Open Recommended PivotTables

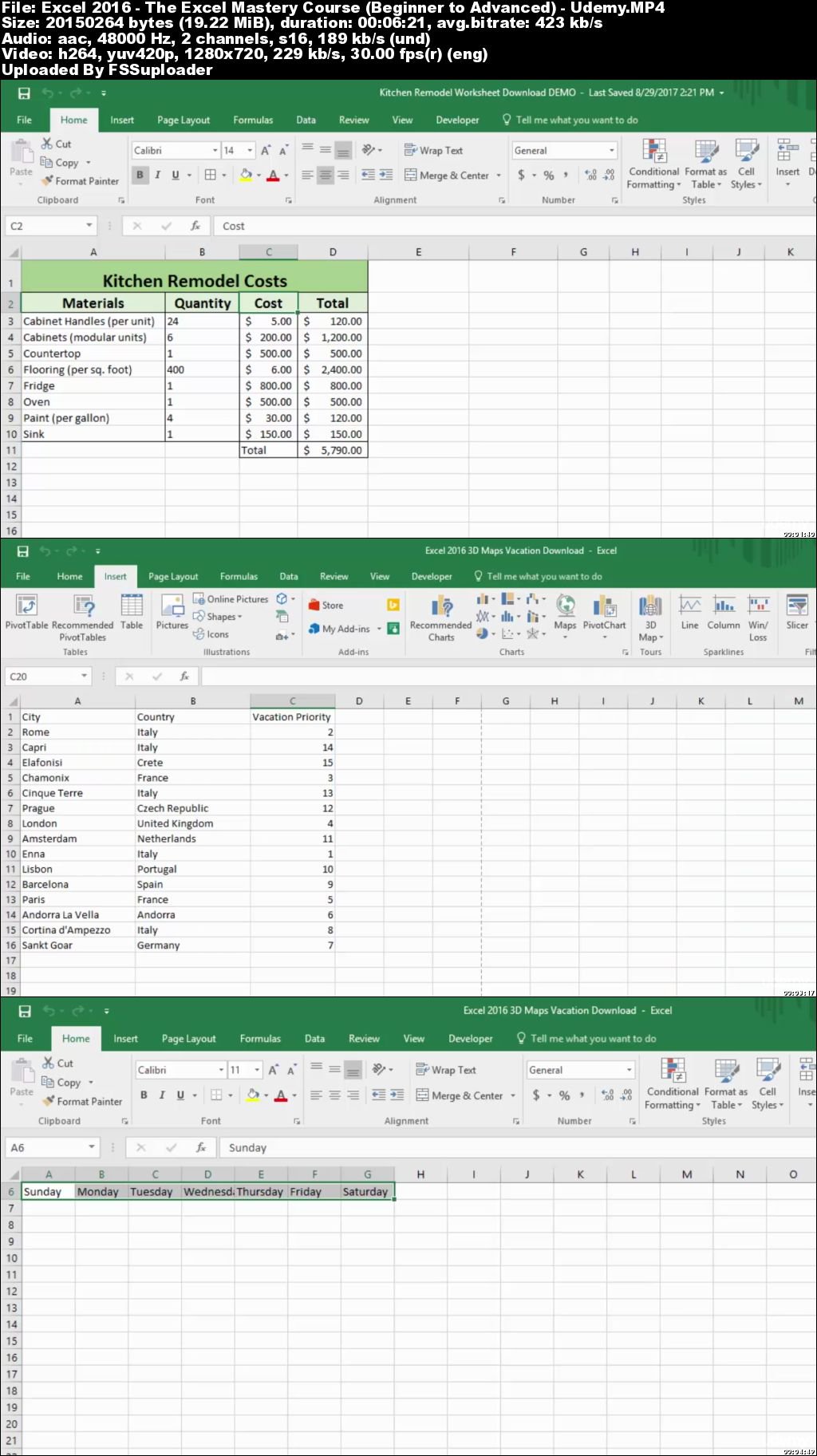point(83,618)
